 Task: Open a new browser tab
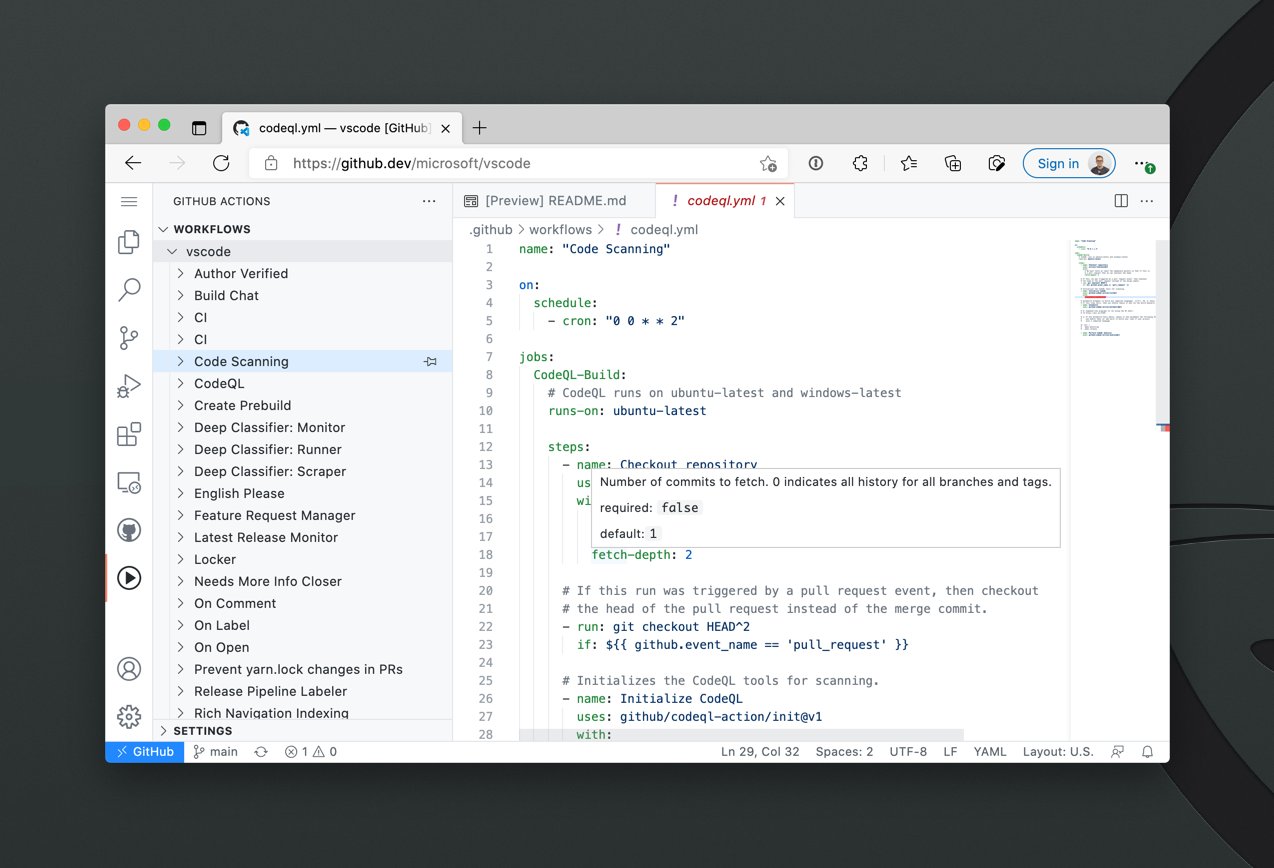[480, 128]
